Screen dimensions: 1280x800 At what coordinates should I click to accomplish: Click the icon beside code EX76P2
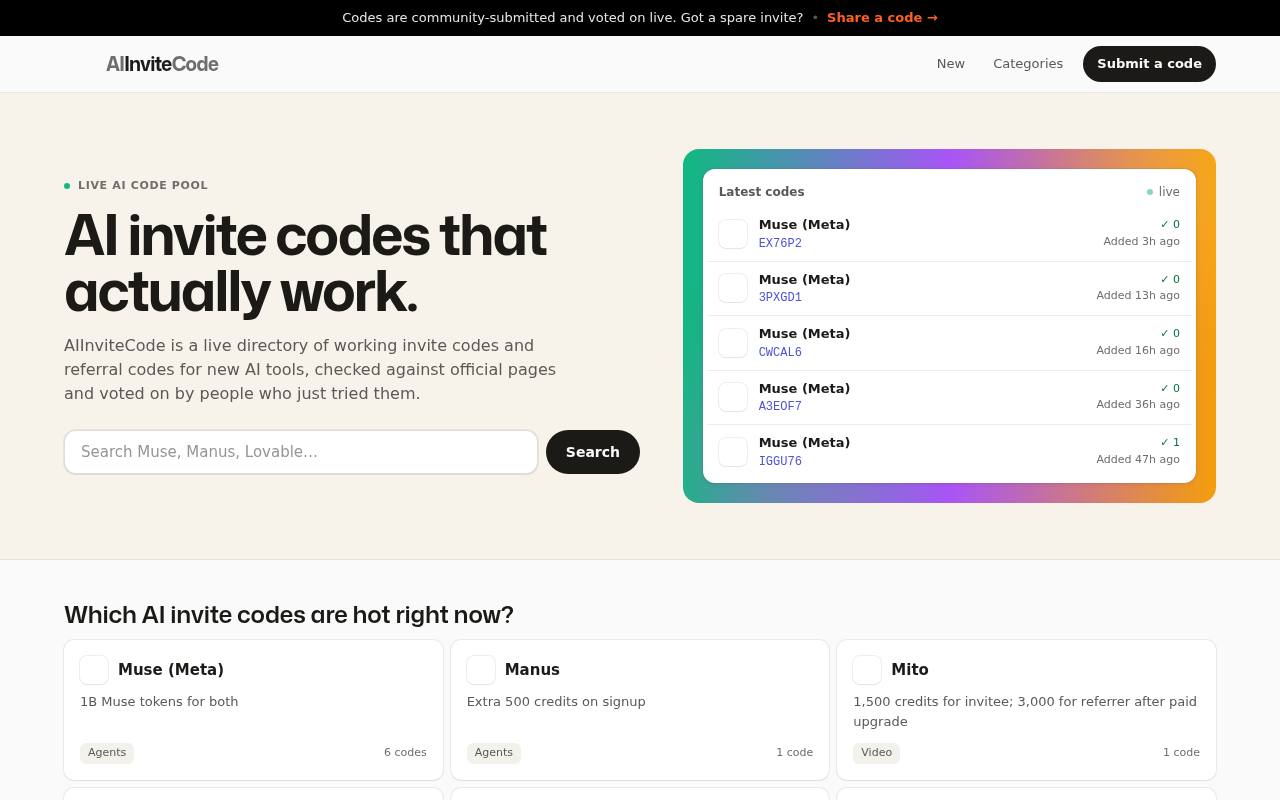pos(733,234)
